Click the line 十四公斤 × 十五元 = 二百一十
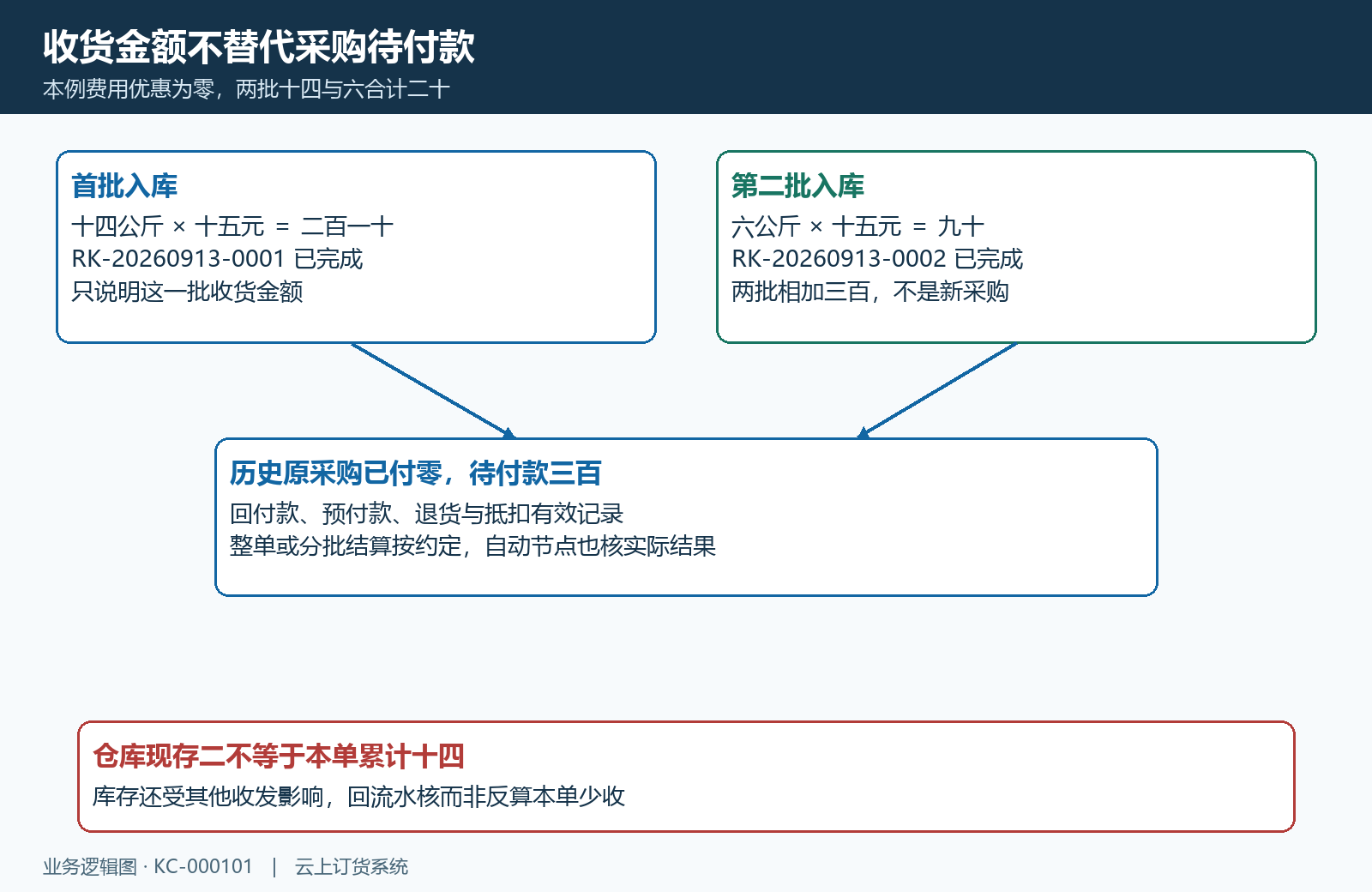 pyautogui.click(x=232, y=226)
